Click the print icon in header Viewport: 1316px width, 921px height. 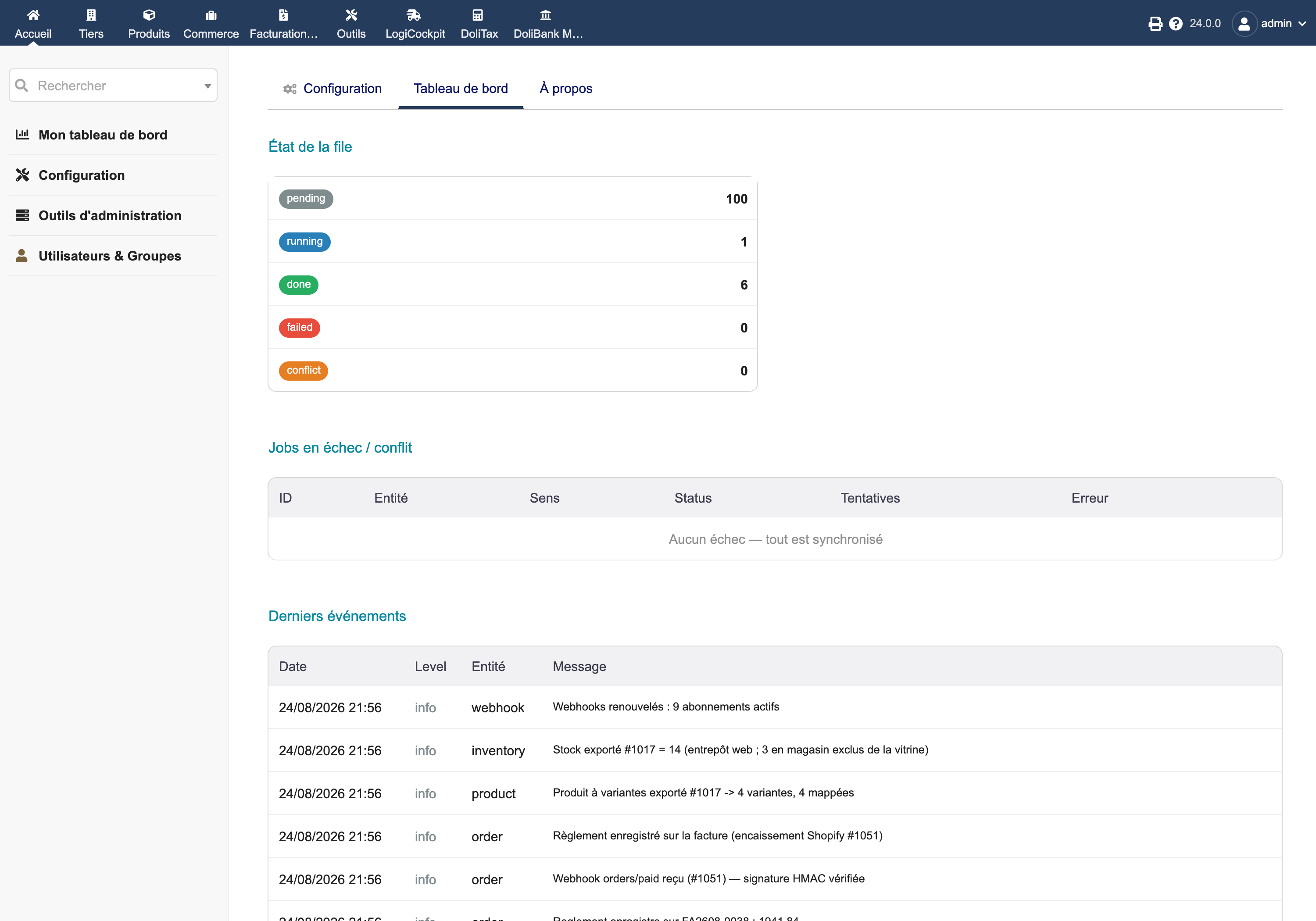click(1155, 24)
